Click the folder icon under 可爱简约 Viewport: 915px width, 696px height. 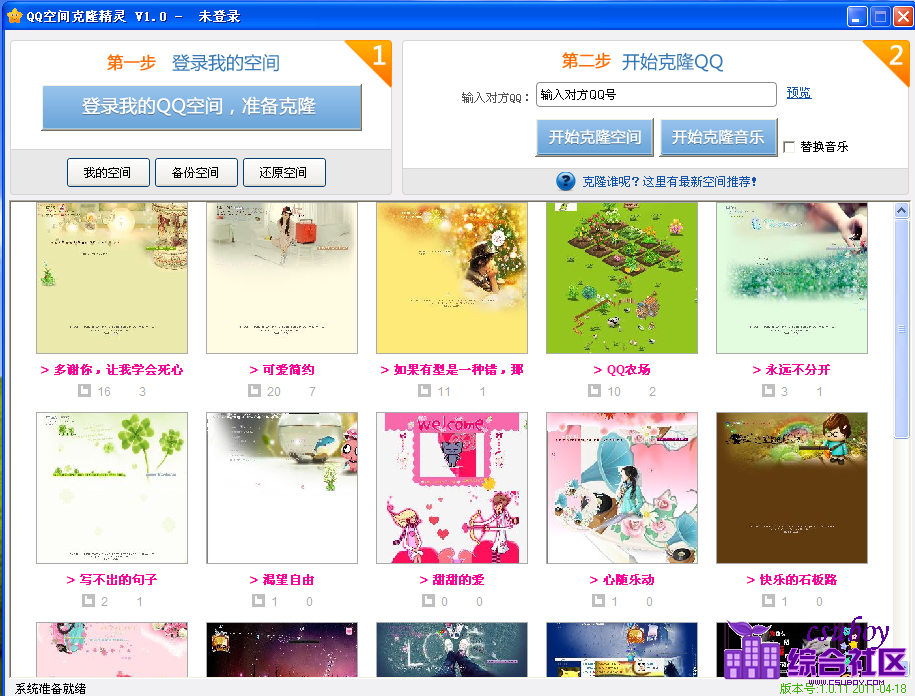[x=255, y=391]
